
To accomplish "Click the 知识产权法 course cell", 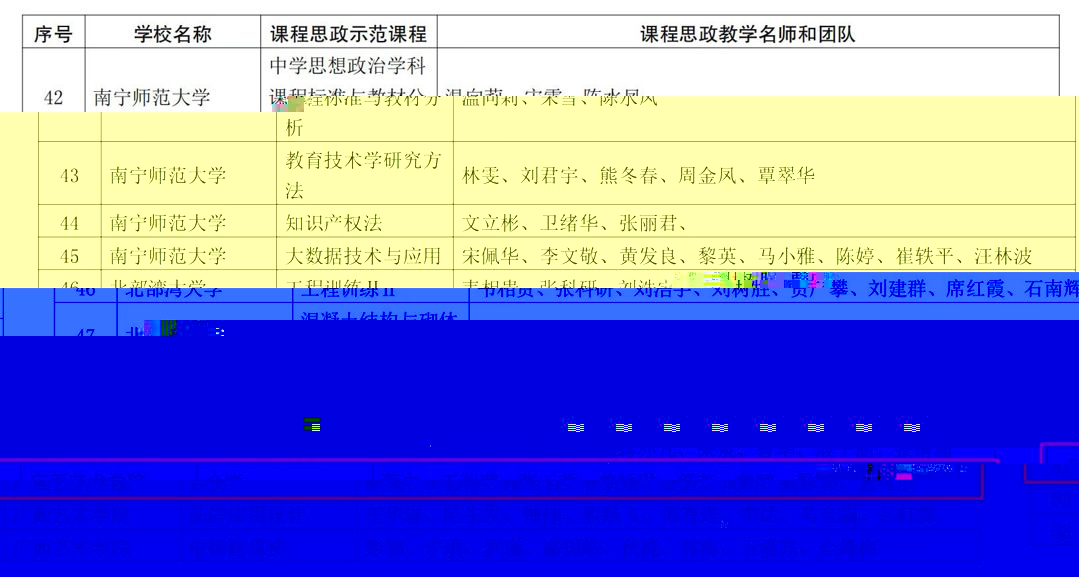I will [x=365, y=222].
